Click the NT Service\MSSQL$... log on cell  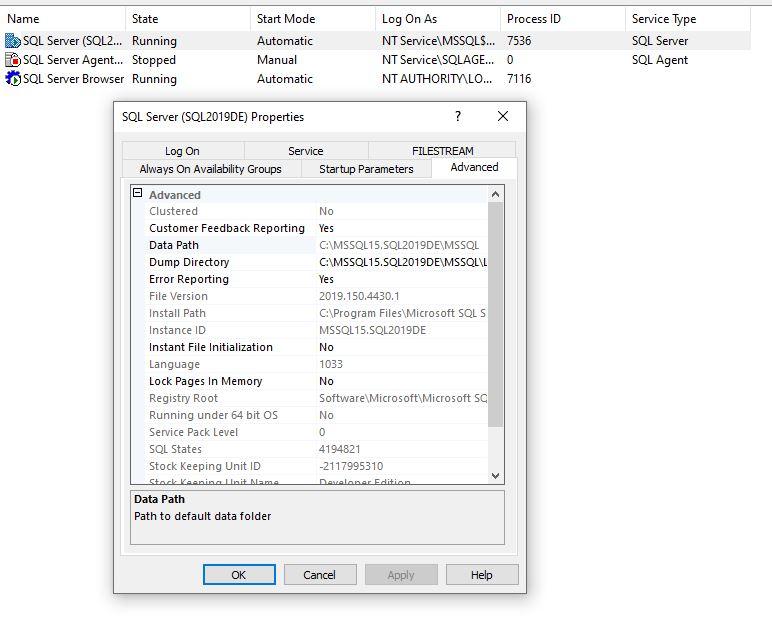pos(438,41)
